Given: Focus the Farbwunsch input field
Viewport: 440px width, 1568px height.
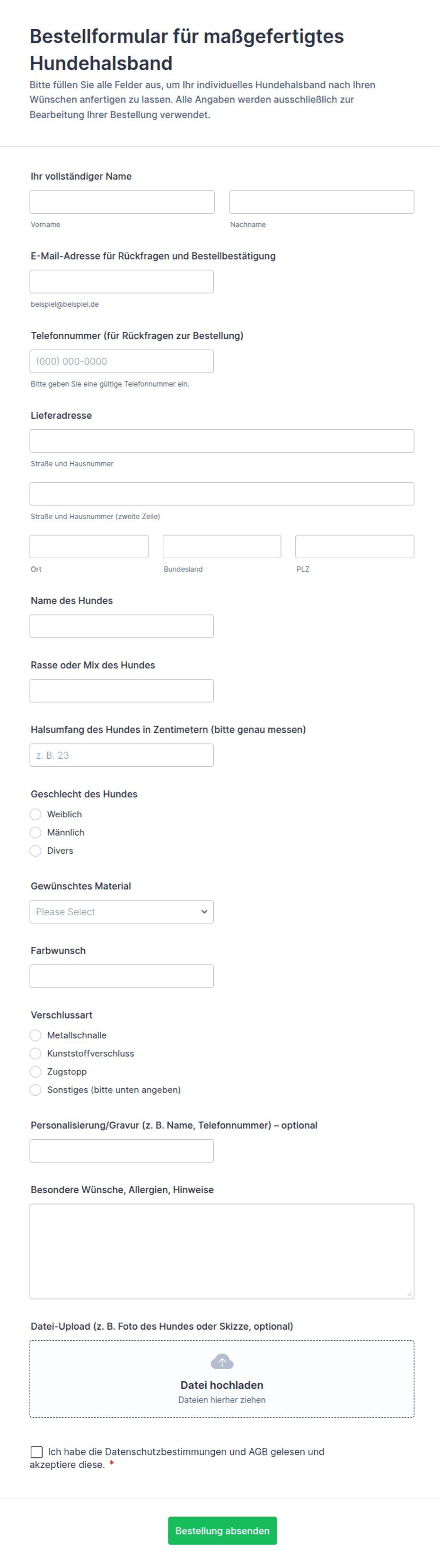Looking at the screenshot, I should click(121, 976).
